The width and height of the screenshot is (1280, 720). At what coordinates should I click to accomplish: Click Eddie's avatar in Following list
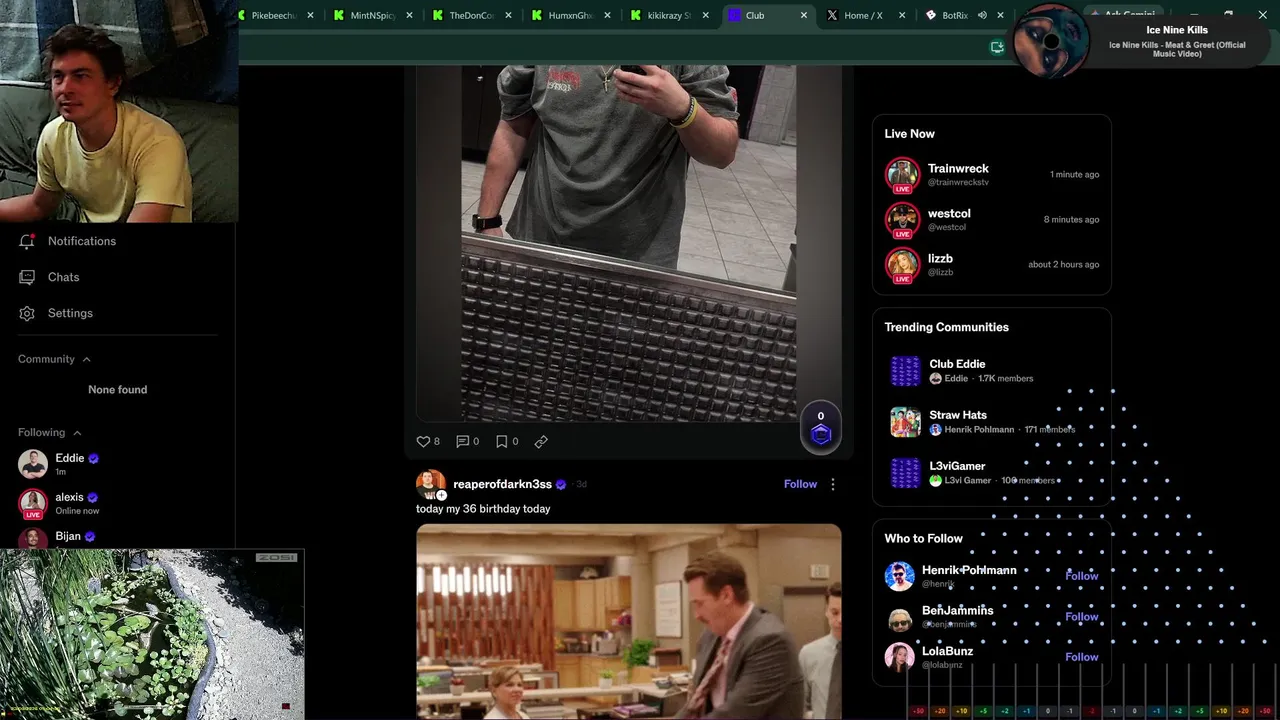point(33,464)
